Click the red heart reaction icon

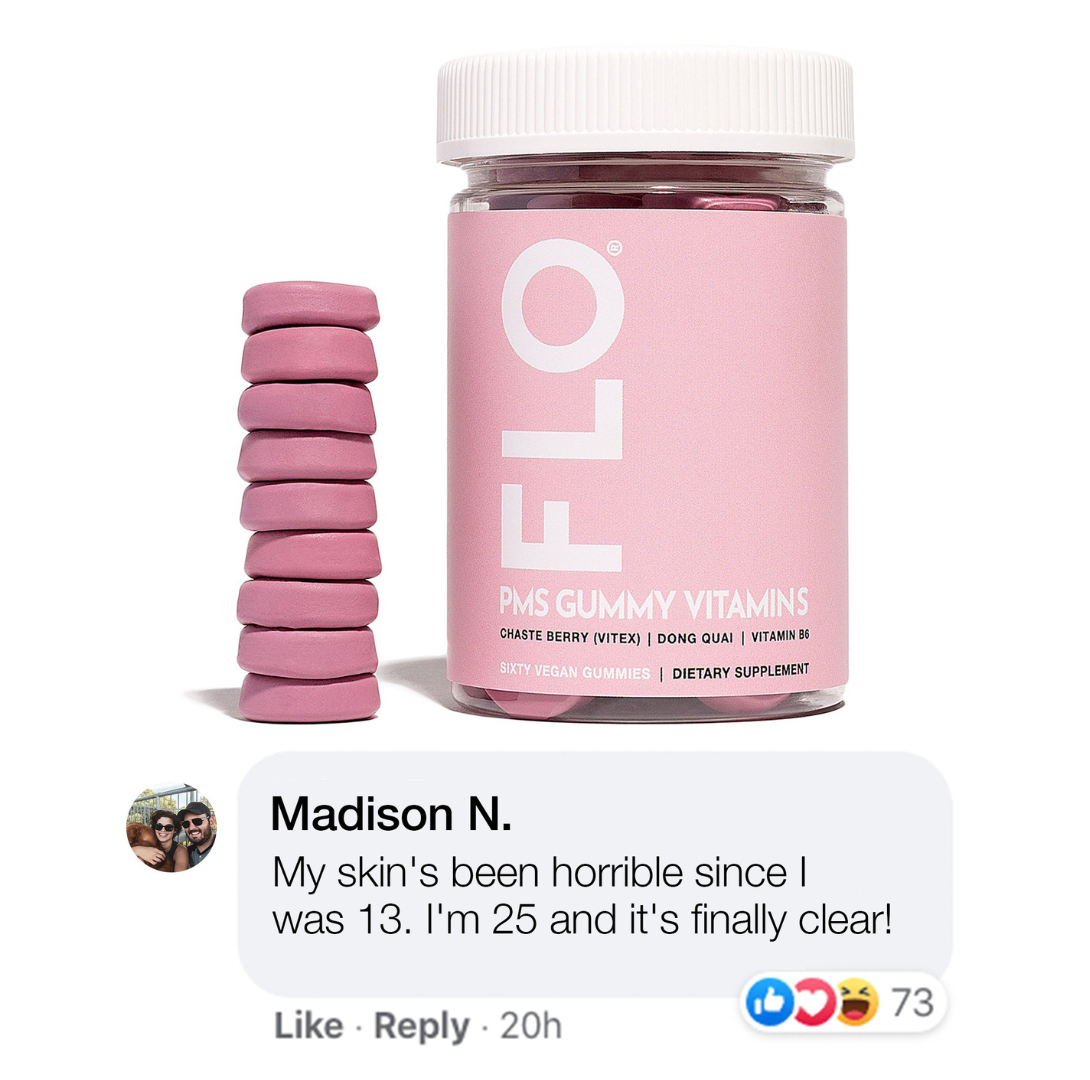(x=813, y=1002)
